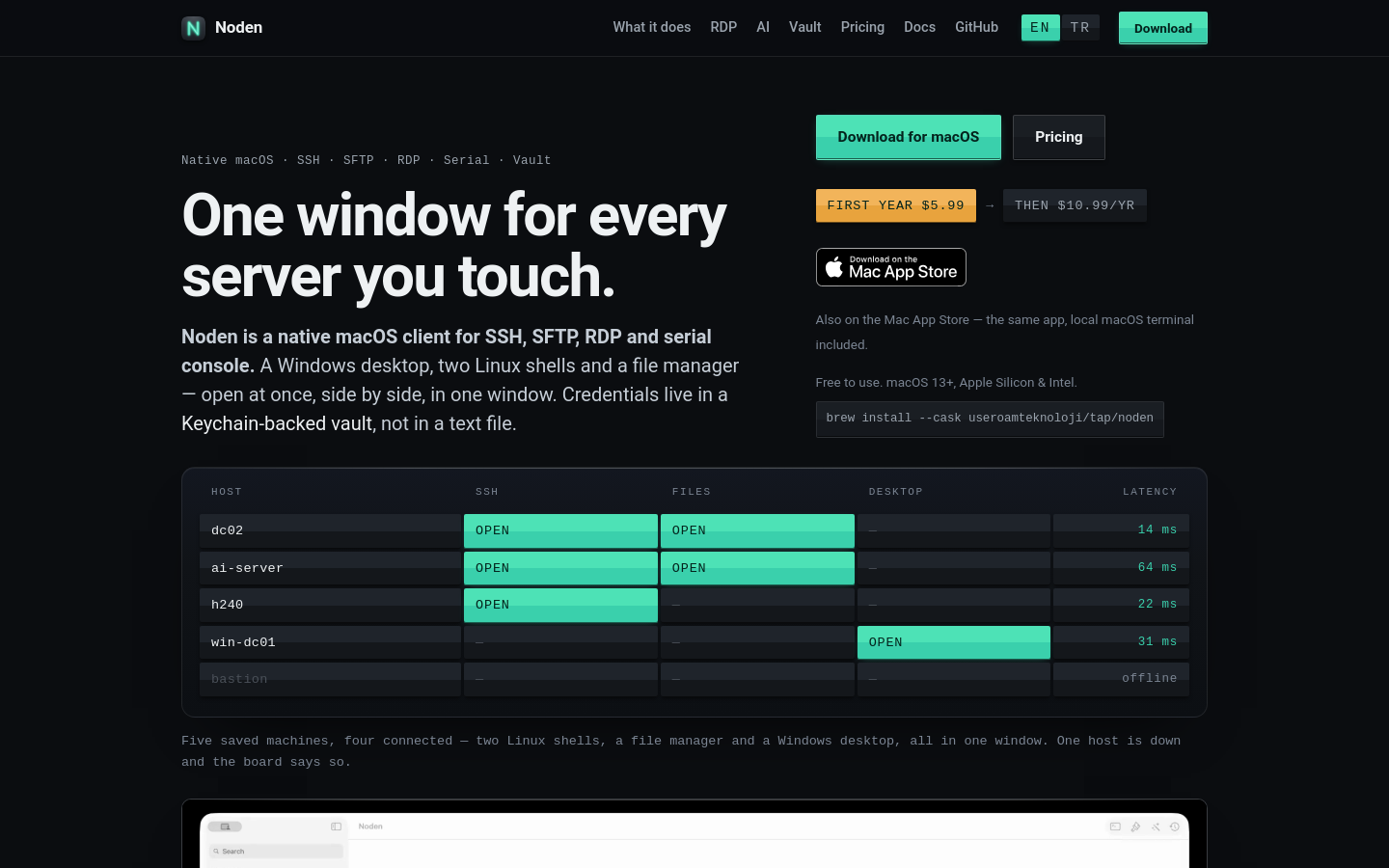Open the Vault nav link
Viewport: 1389px width, 868px height.
pos(804,27)
